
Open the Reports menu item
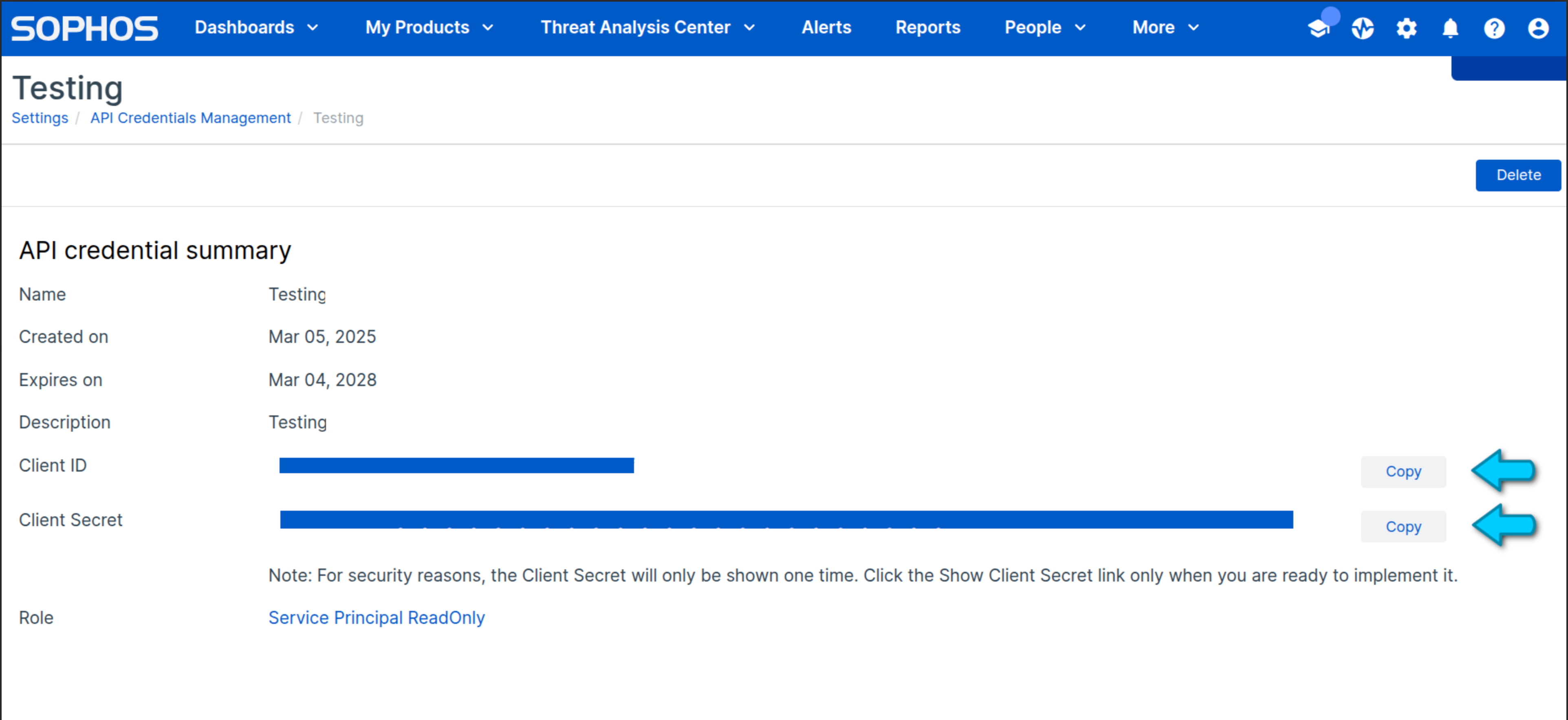(x=928, y=27)
